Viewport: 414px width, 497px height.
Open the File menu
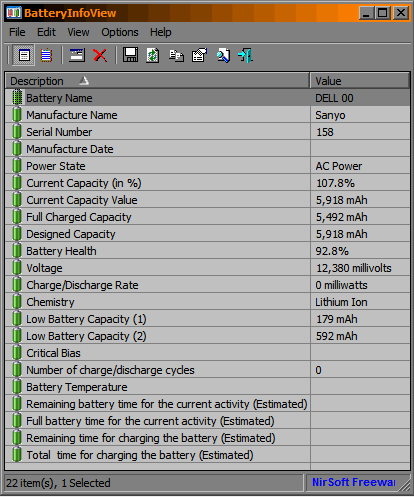tap(17, 32)
